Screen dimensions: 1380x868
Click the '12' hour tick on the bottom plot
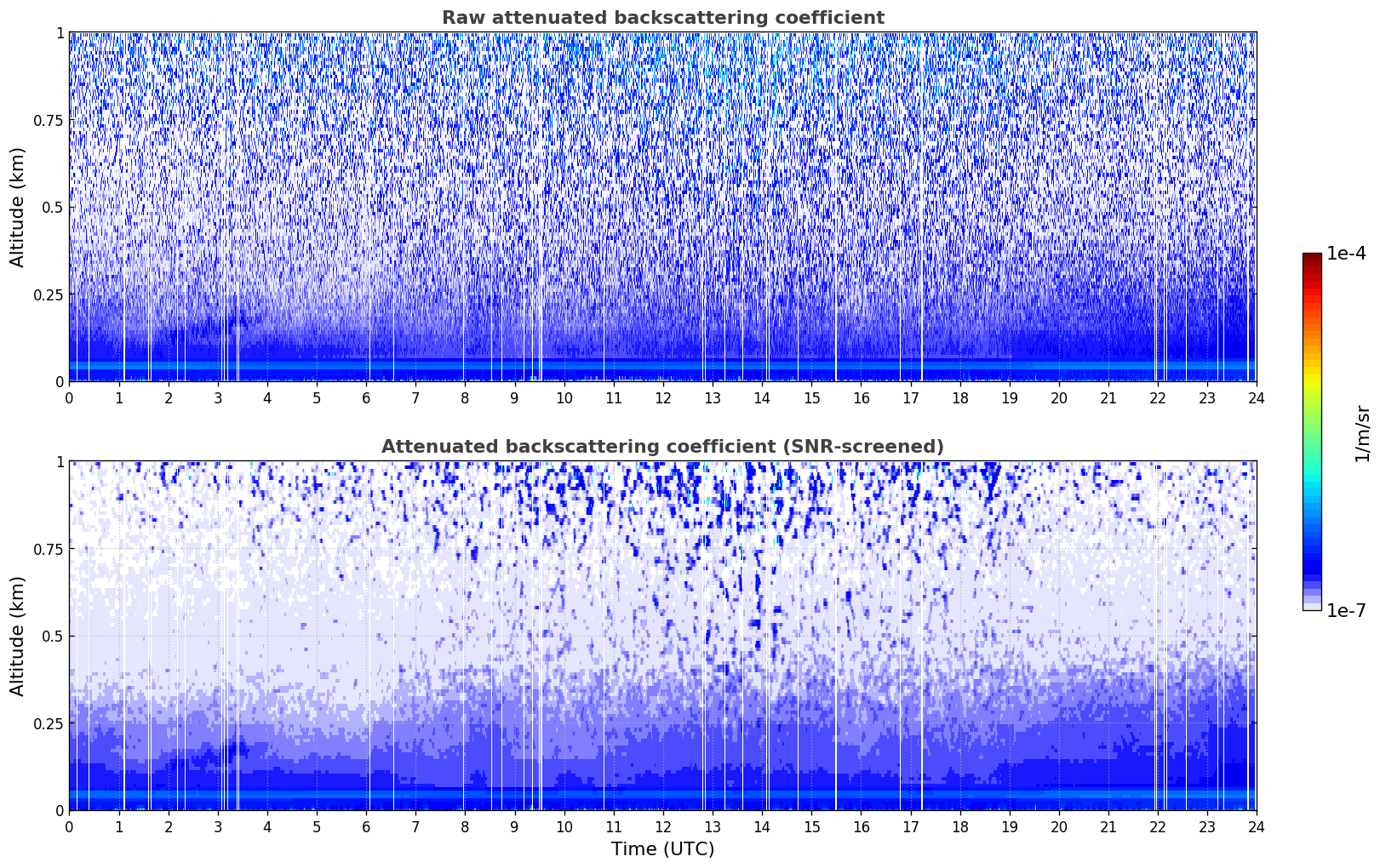(x=662, y=827)
